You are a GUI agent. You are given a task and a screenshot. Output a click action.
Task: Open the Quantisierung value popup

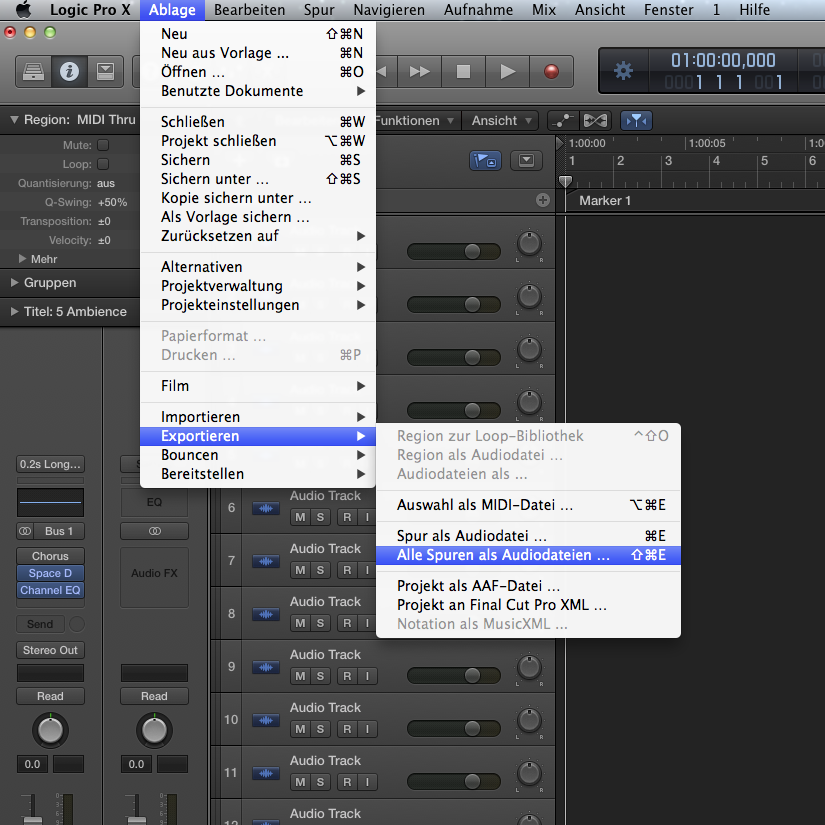(106, 183)
